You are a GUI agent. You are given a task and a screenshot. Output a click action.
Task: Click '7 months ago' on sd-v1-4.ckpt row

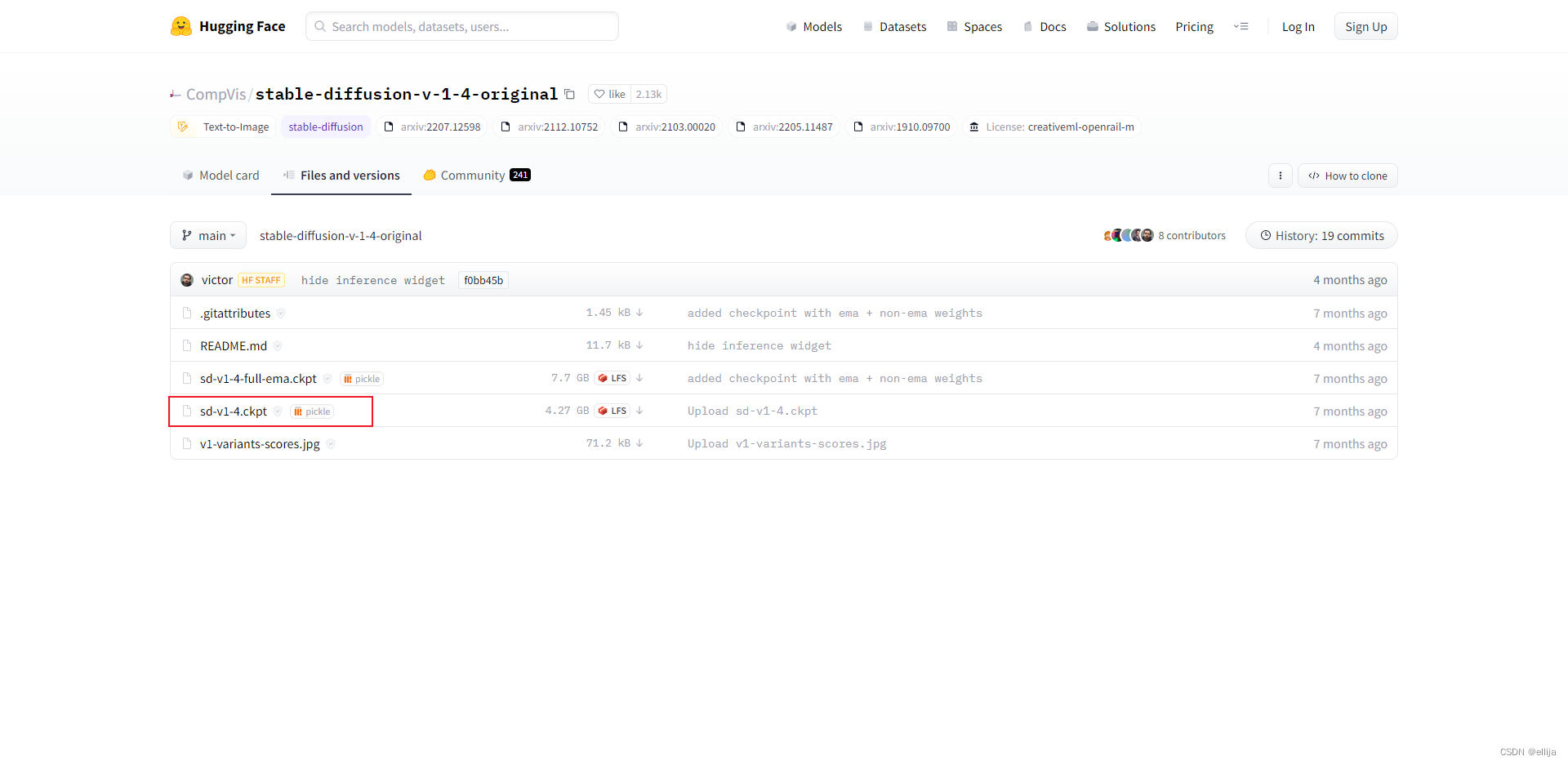point(1350,411)
